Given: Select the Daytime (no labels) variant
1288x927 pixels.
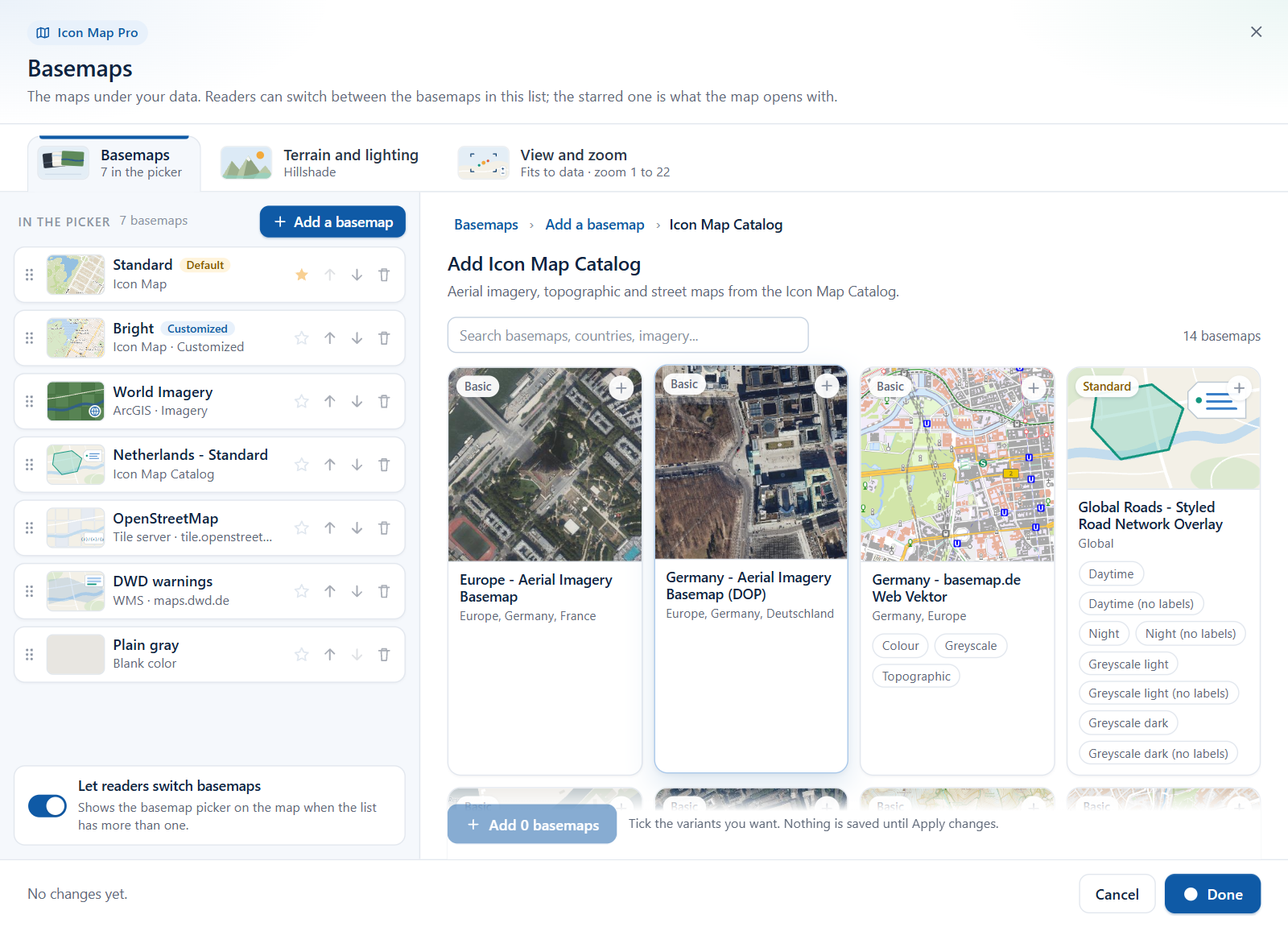Looking at the screenshot, I should (x=1141, y=604).
